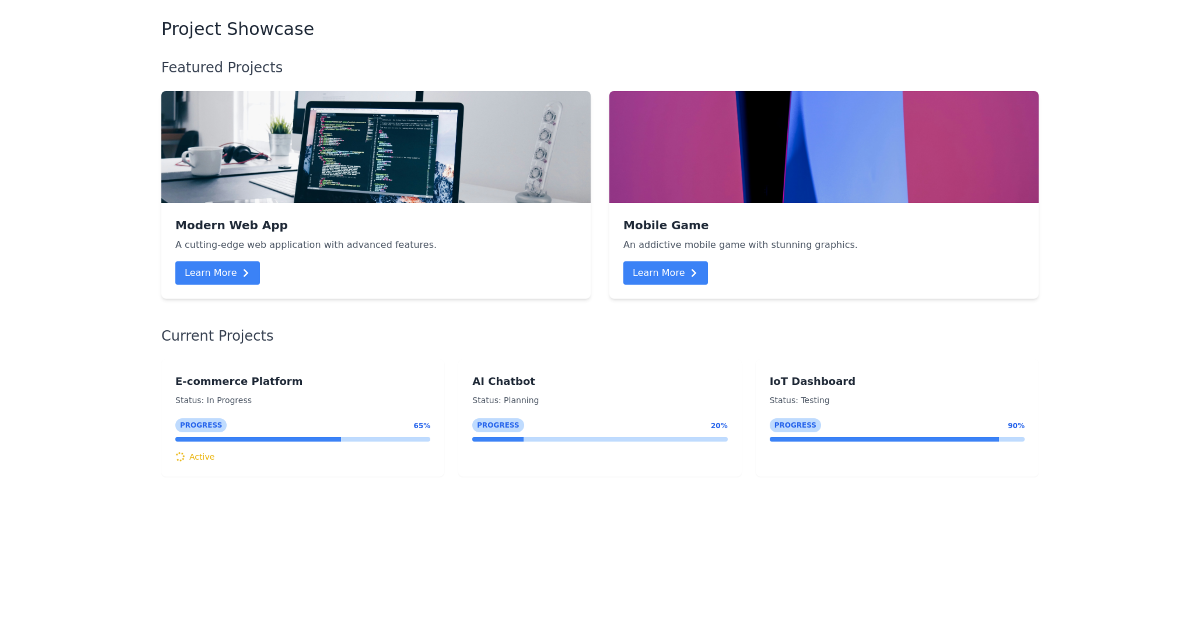The width and height of the screenshot is (1200, 630).
Task: Click the chevron icon in Mobile Game's Learn More
Action: point(694,272)
